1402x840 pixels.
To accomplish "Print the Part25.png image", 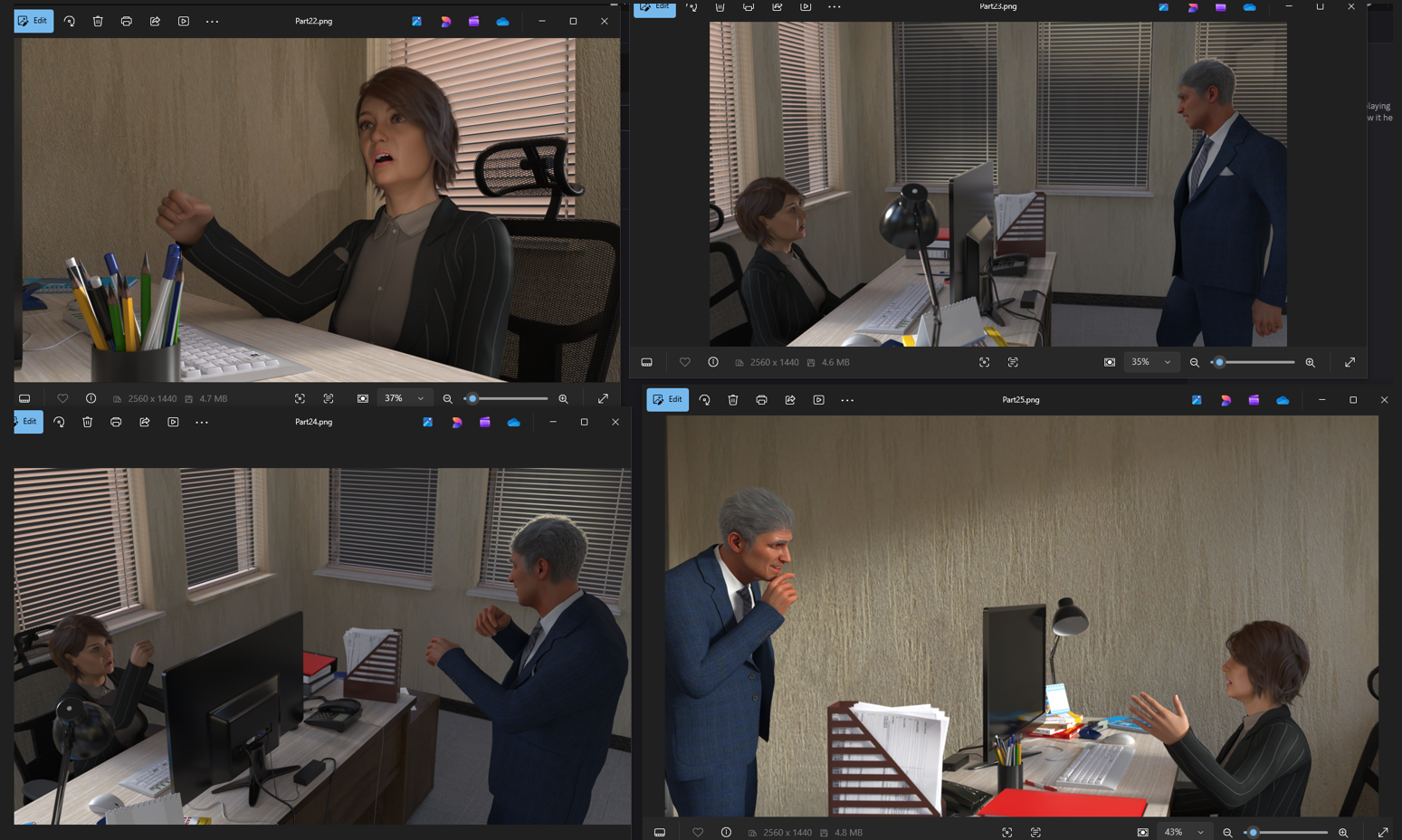I will [761, 400].
